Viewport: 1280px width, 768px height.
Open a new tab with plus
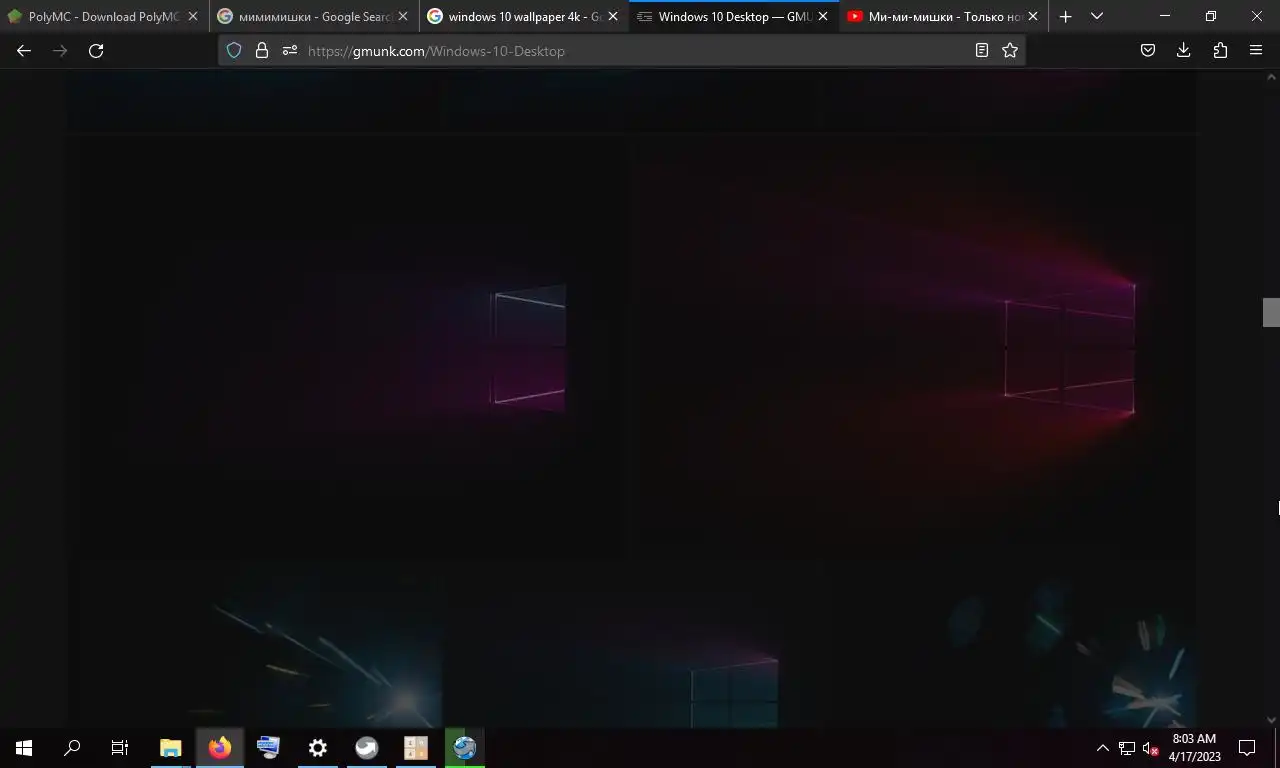click(x=1066, y=16)
